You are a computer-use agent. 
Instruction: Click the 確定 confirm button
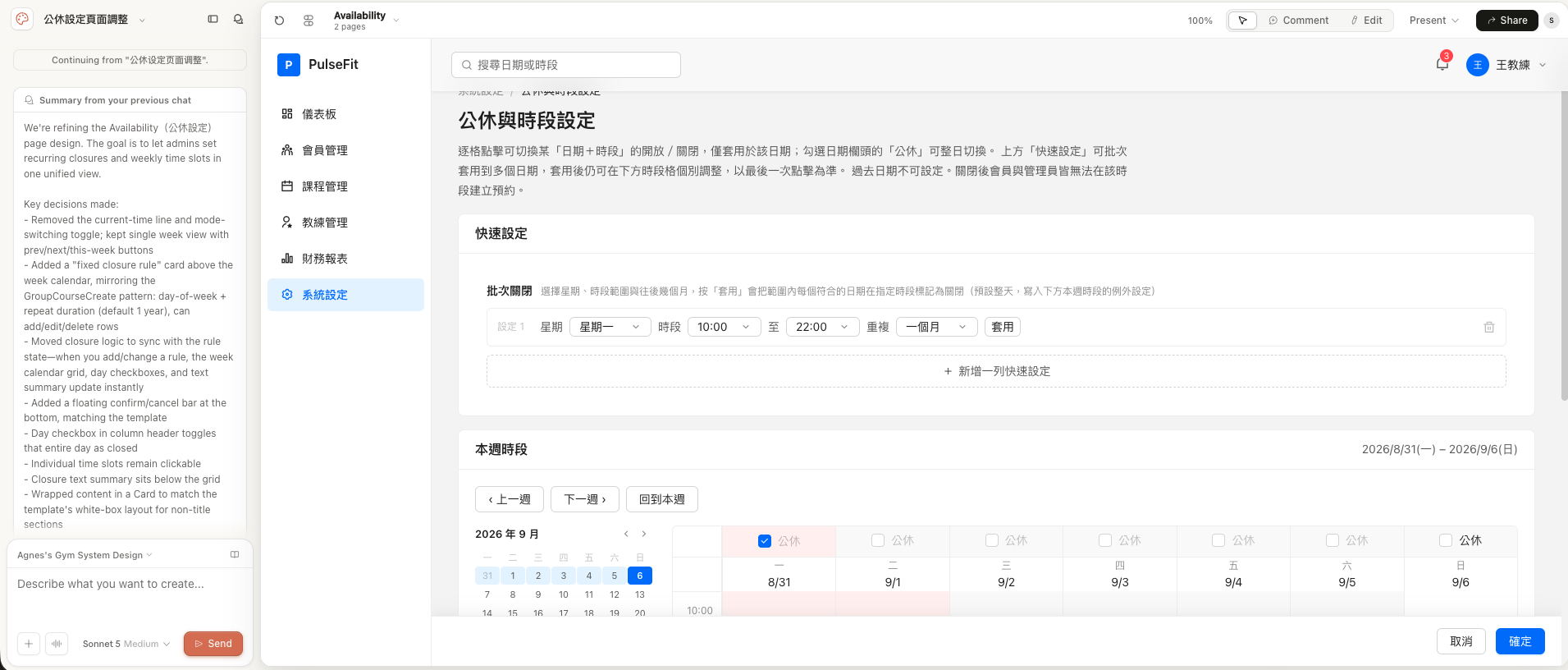(x=1520, y=641)
